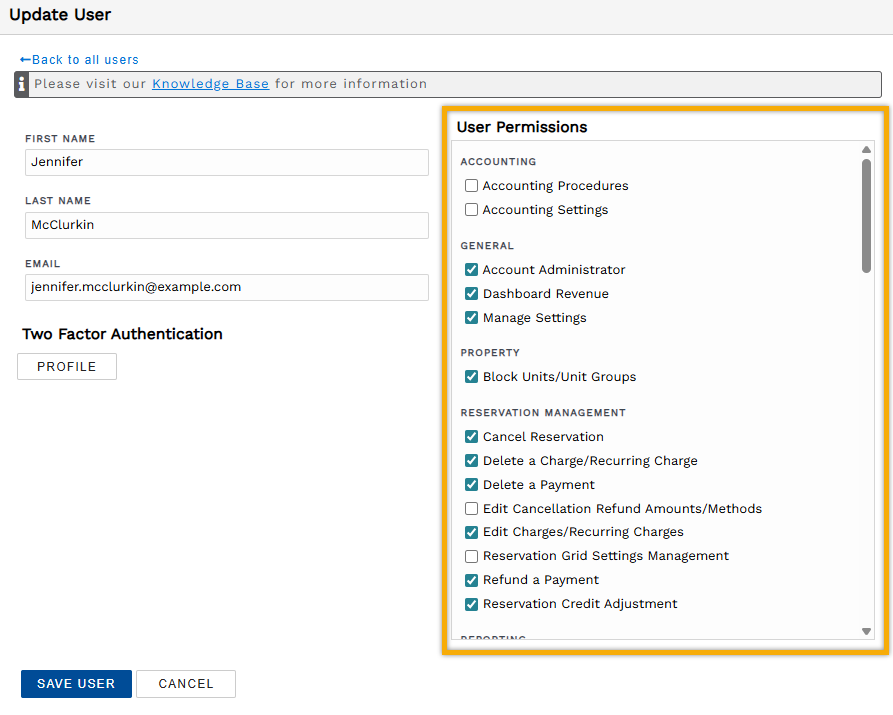Click the ACCOUNTING section heading
Viewport: 893px width, 715px height.
pos(498,162)
